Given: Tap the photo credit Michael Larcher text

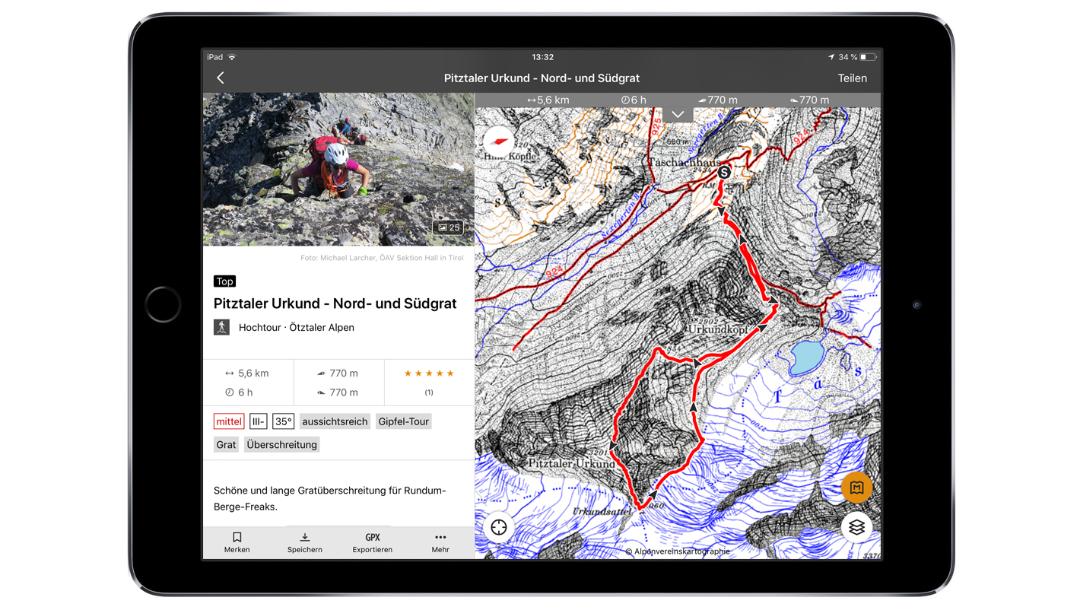Looking at the screenshot, I should click(382, 257).
